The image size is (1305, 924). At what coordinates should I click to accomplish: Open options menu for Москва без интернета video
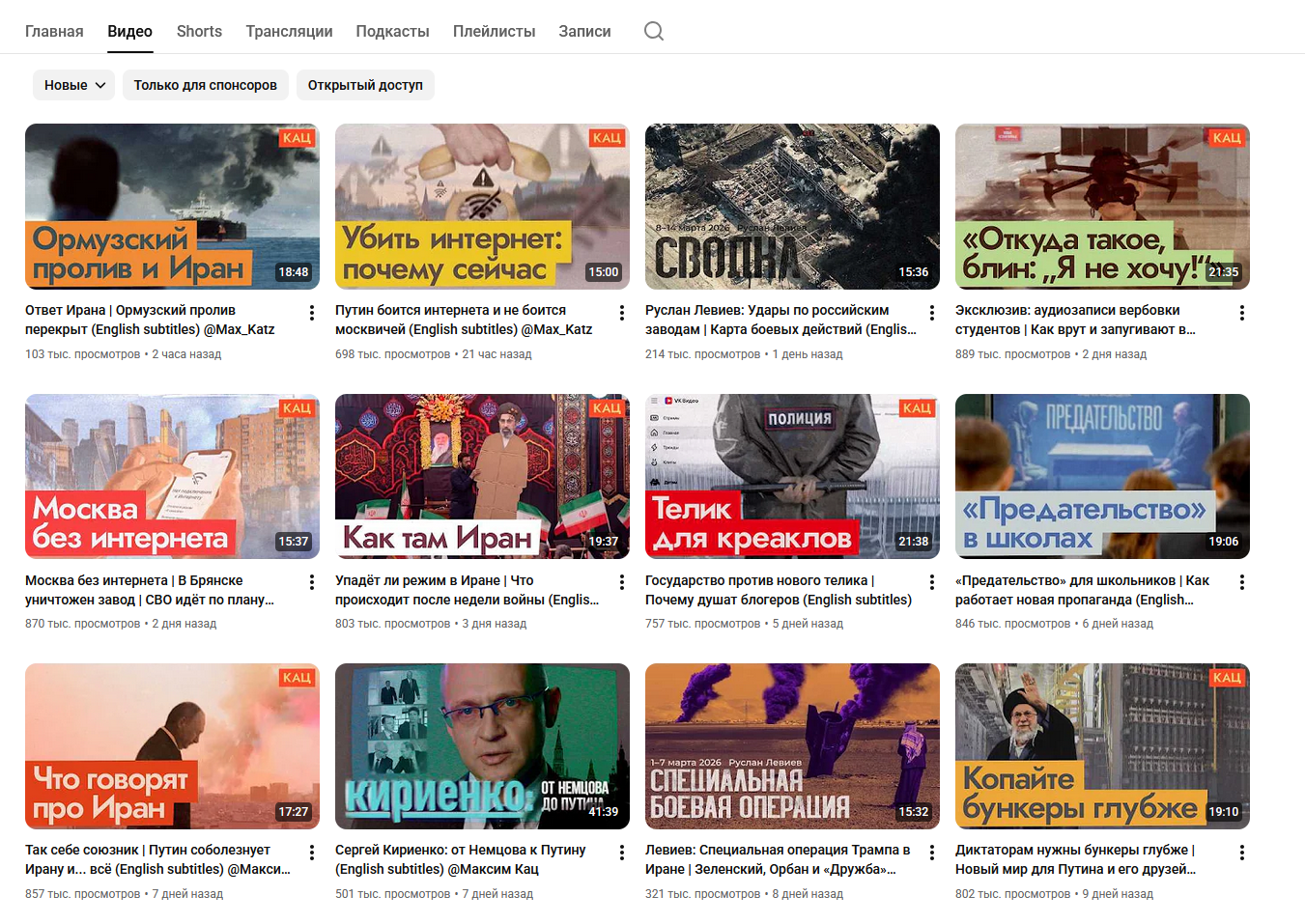(311, 582)
